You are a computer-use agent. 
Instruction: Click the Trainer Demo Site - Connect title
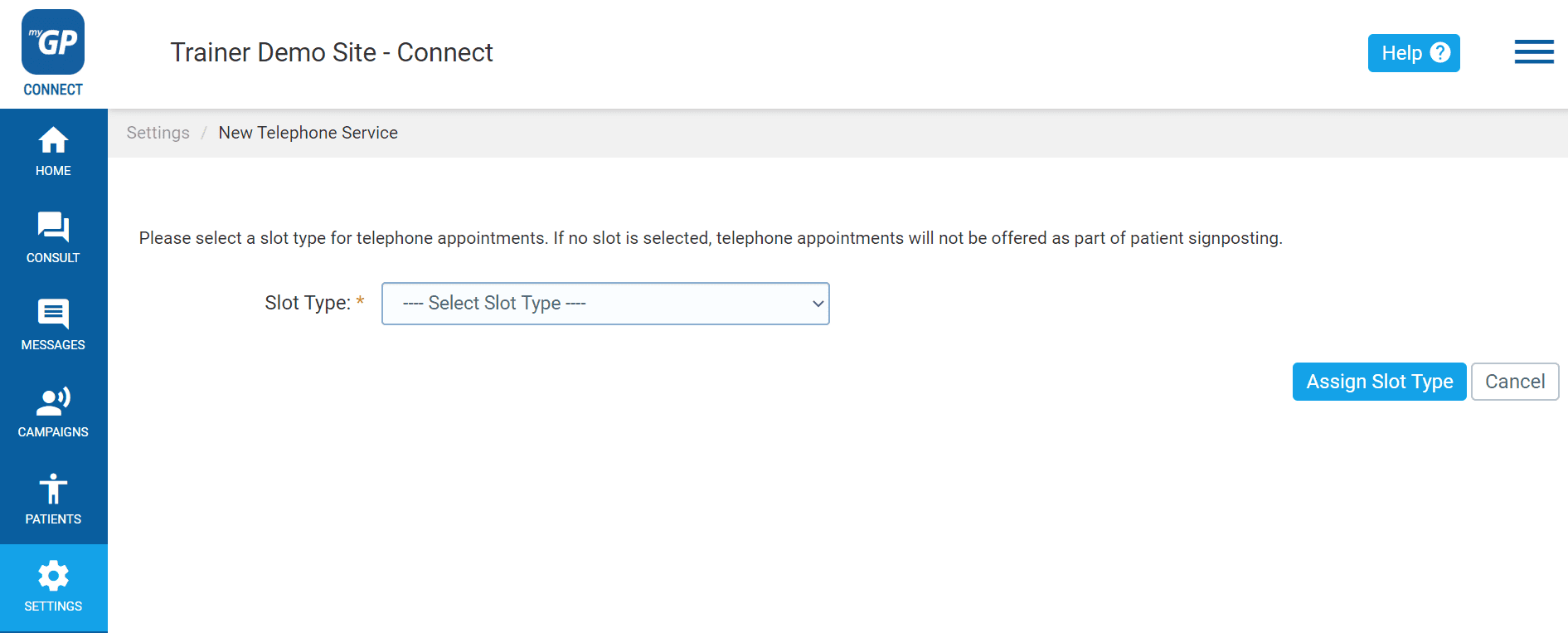332,52
